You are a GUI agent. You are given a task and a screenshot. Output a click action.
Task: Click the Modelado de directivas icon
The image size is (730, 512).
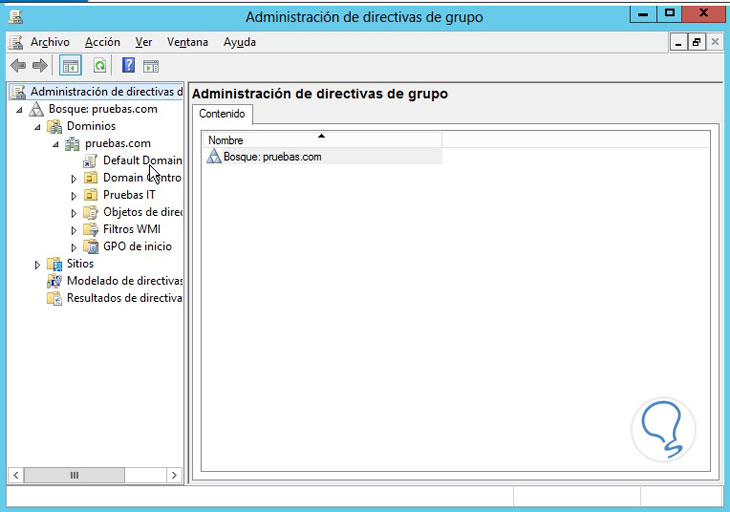pos(54,281)
